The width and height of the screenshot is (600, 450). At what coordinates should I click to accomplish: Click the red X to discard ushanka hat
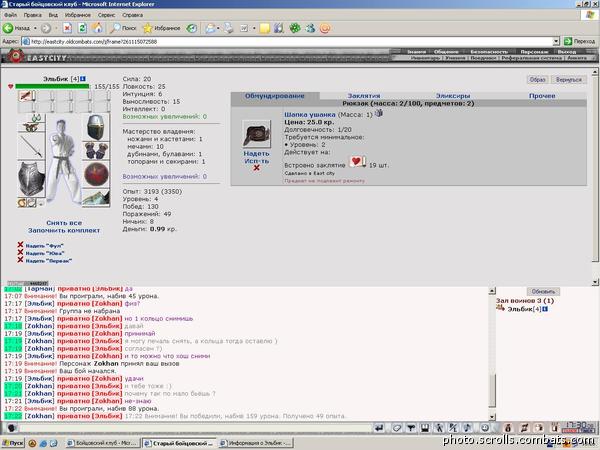pyautogui.click(x=256, y=168)
